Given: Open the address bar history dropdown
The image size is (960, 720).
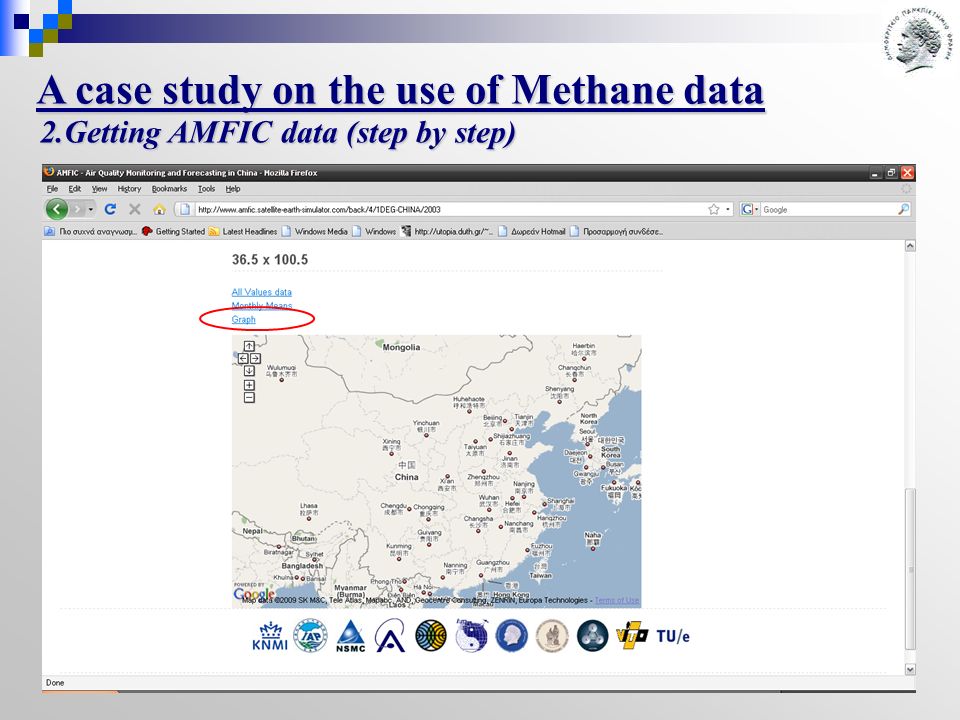Looking at the screenshot, I should pos(727,209).
